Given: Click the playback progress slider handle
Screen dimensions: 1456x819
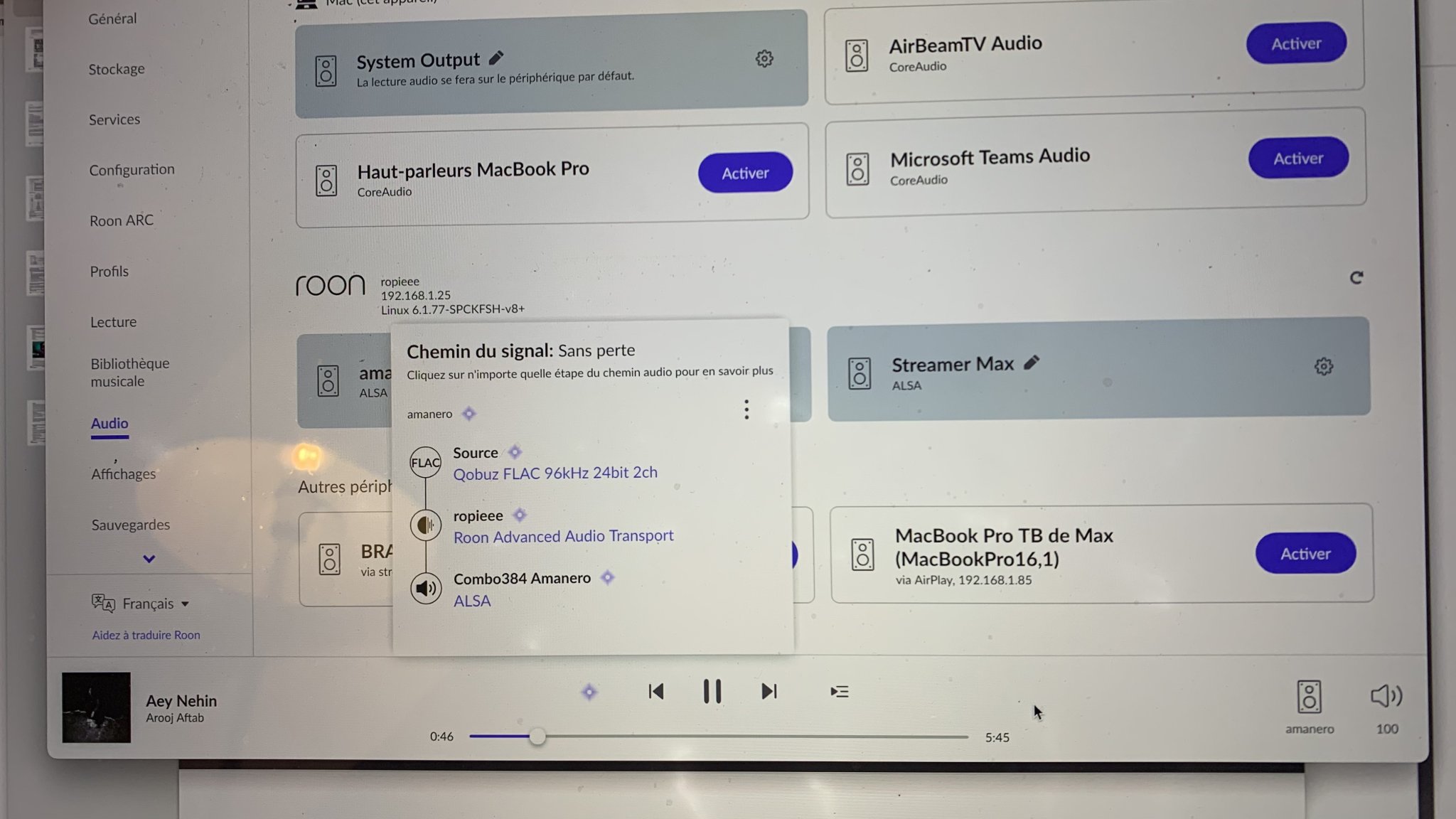Looking at the screenshot, I should coord(537,737).
